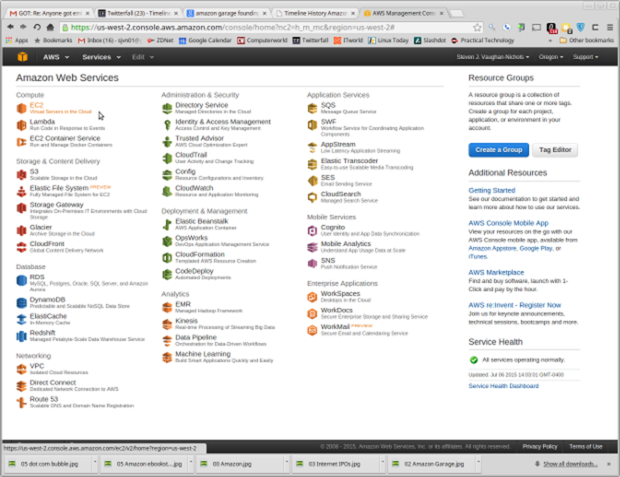This screenshot has height=477, width=620.
Task: Click the ElastiCache icon
Action: 21,319
